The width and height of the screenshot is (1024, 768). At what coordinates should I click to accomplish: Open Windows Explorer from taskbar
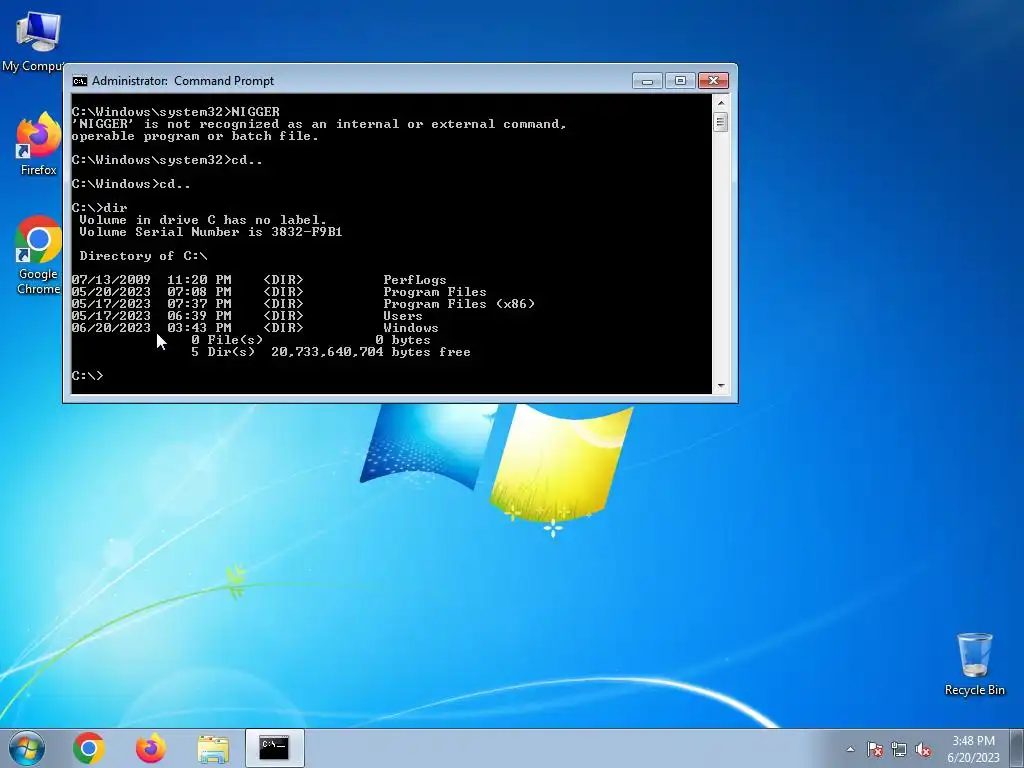(x=213, y=748)
